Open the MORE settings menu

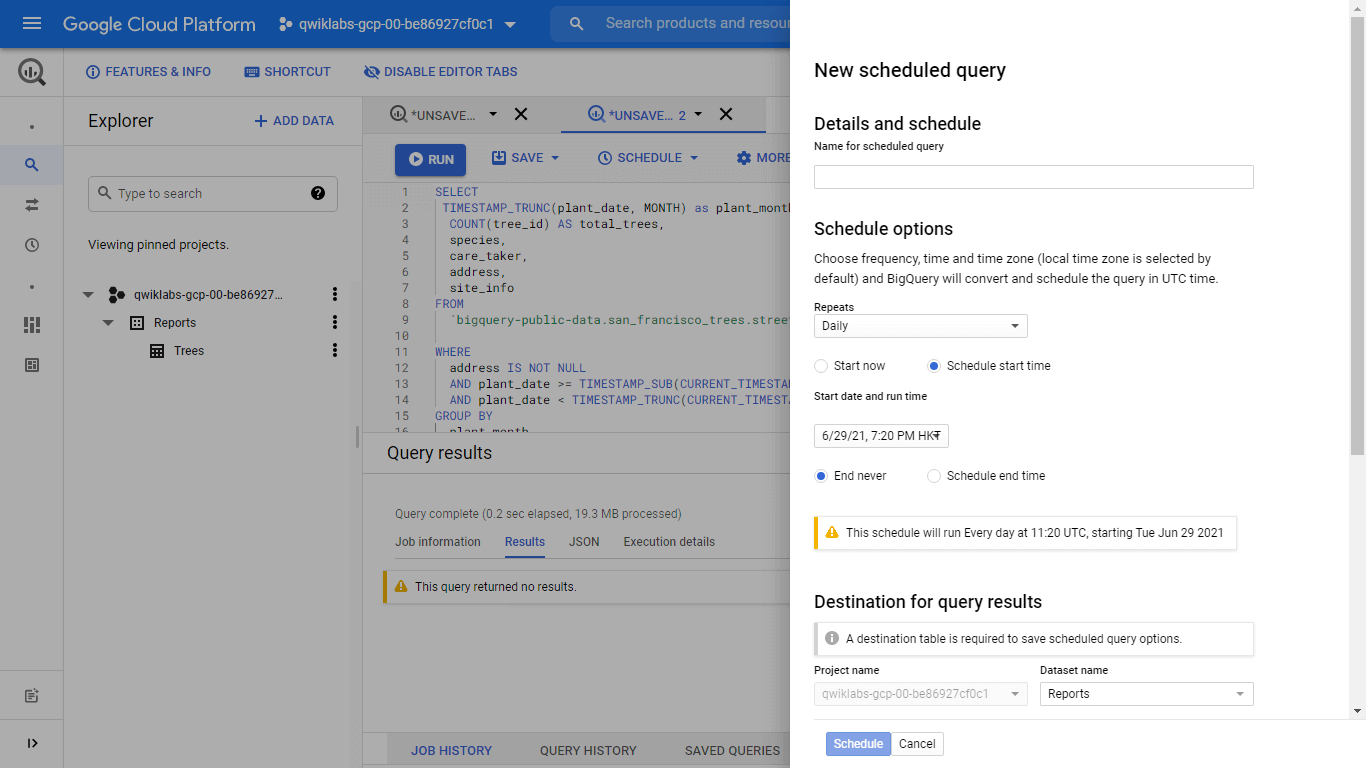pos(762,158)
